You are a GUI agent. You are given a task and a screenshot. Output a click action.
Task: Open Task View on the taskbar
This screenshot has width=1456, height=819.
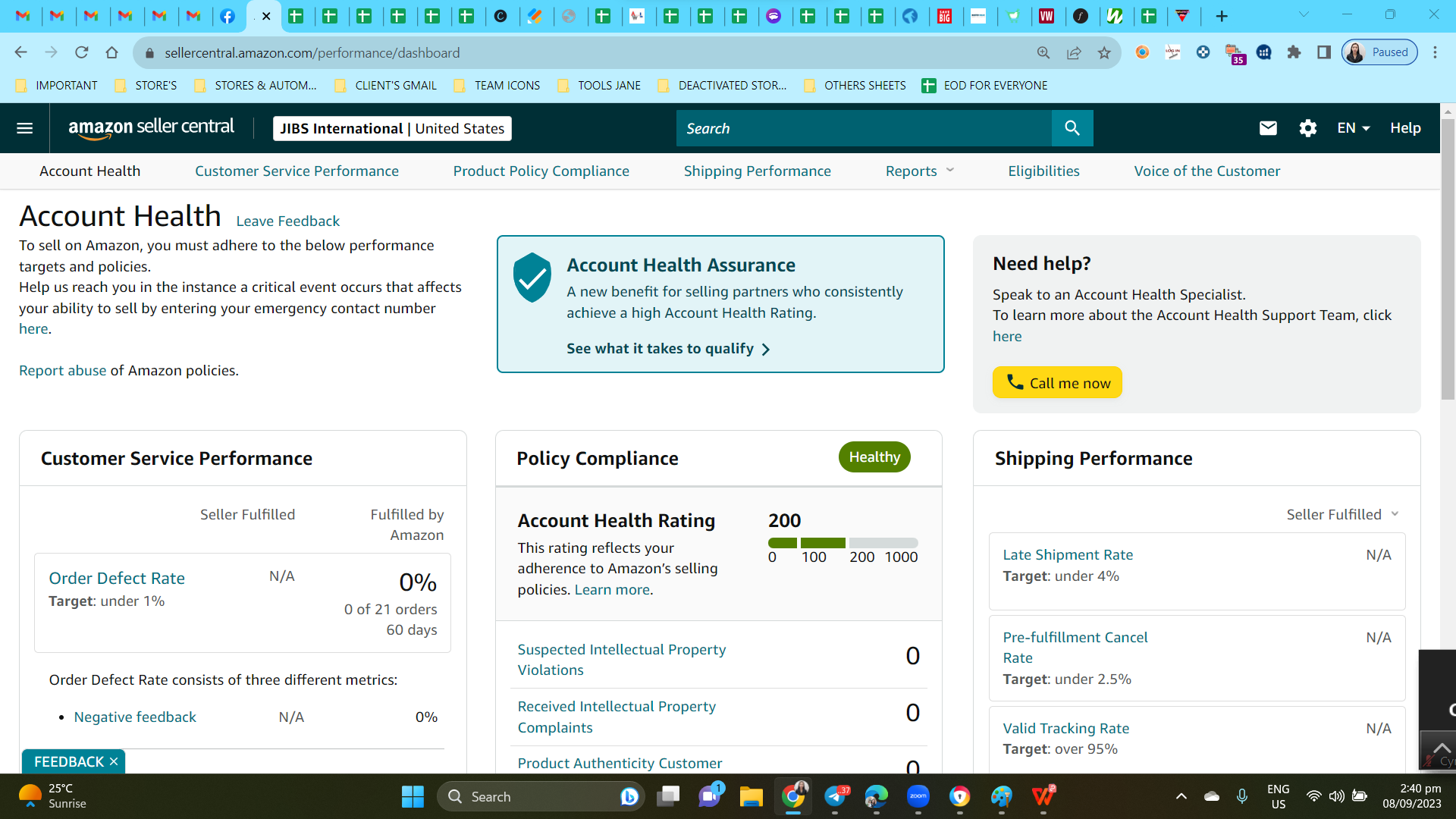click(x=668, y=796)
